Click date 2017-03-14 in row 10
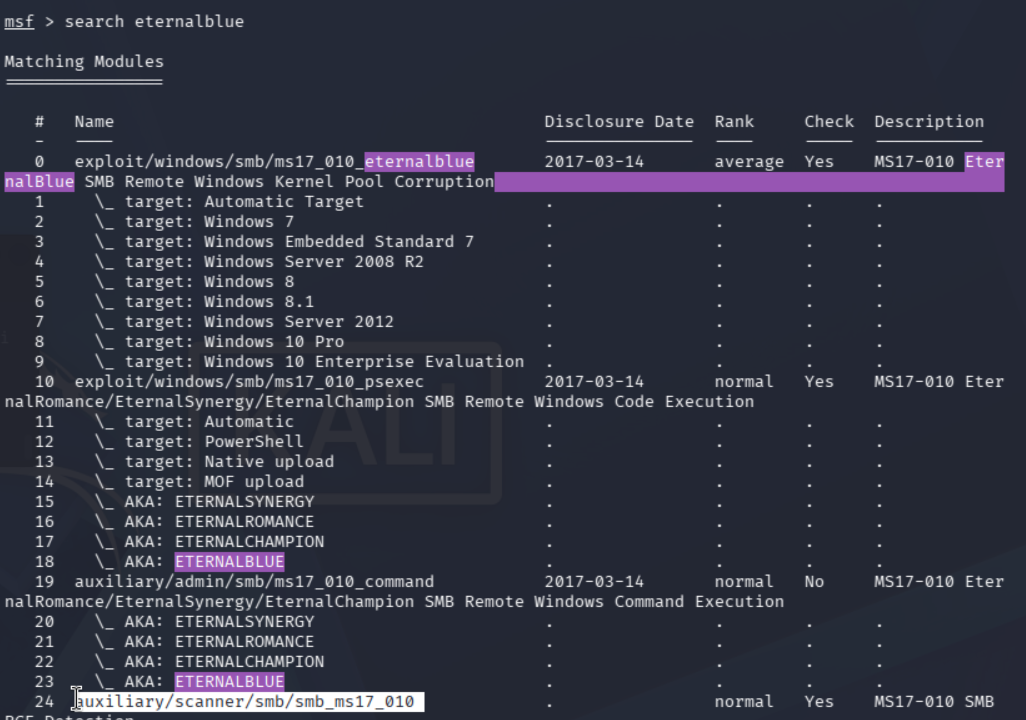This screenshot has width=1026, height=720. 594,382
